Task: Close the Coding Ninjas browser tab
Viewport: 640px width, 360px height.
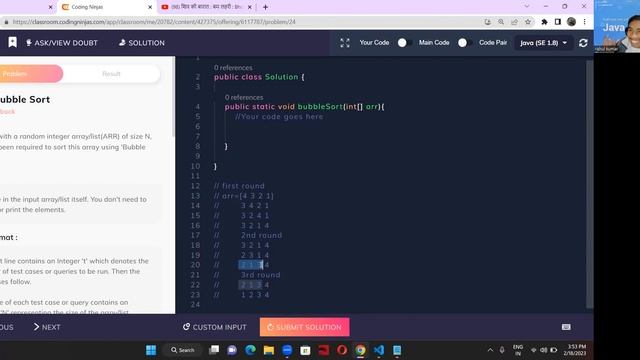Action: pyautogui.click(x=150, y=7)
